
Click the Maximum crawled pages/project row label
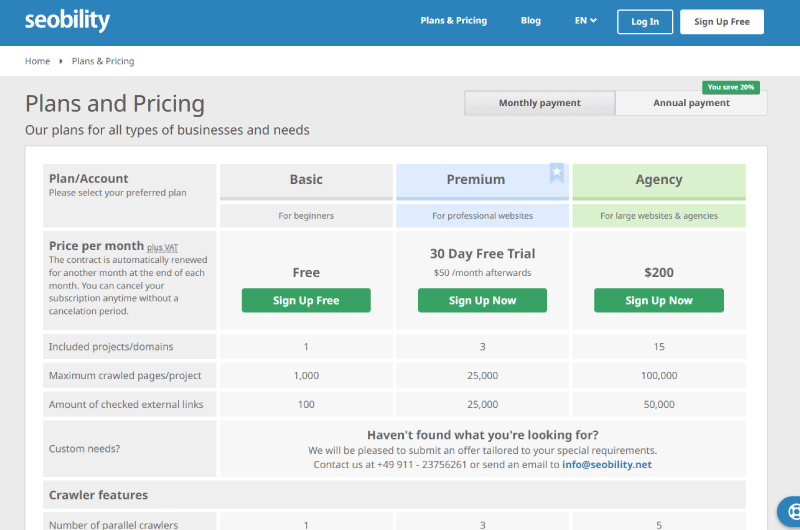[x=125, y=375]
